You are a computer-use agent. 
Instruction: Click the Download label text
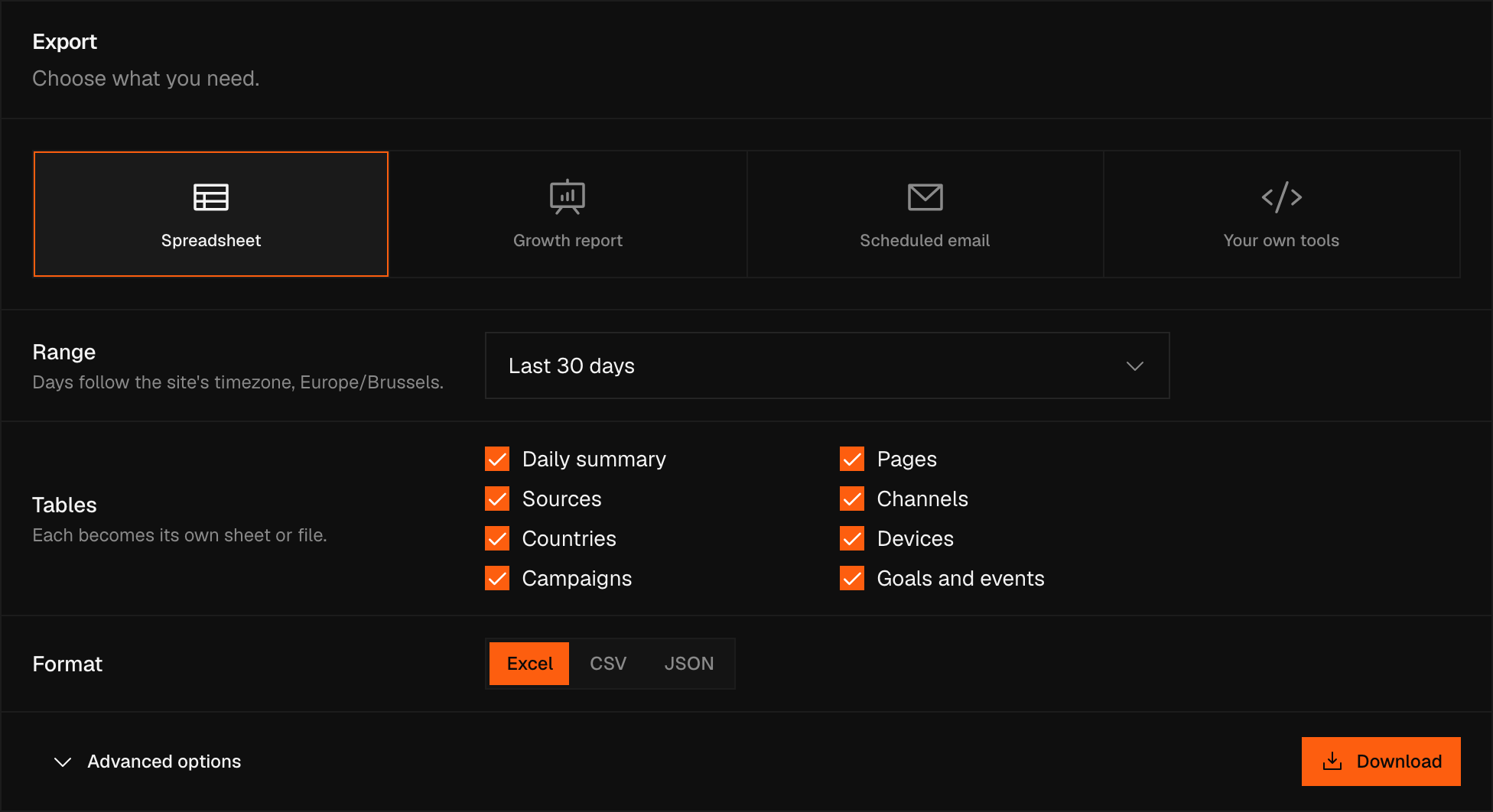click(x=1399, y=762)
